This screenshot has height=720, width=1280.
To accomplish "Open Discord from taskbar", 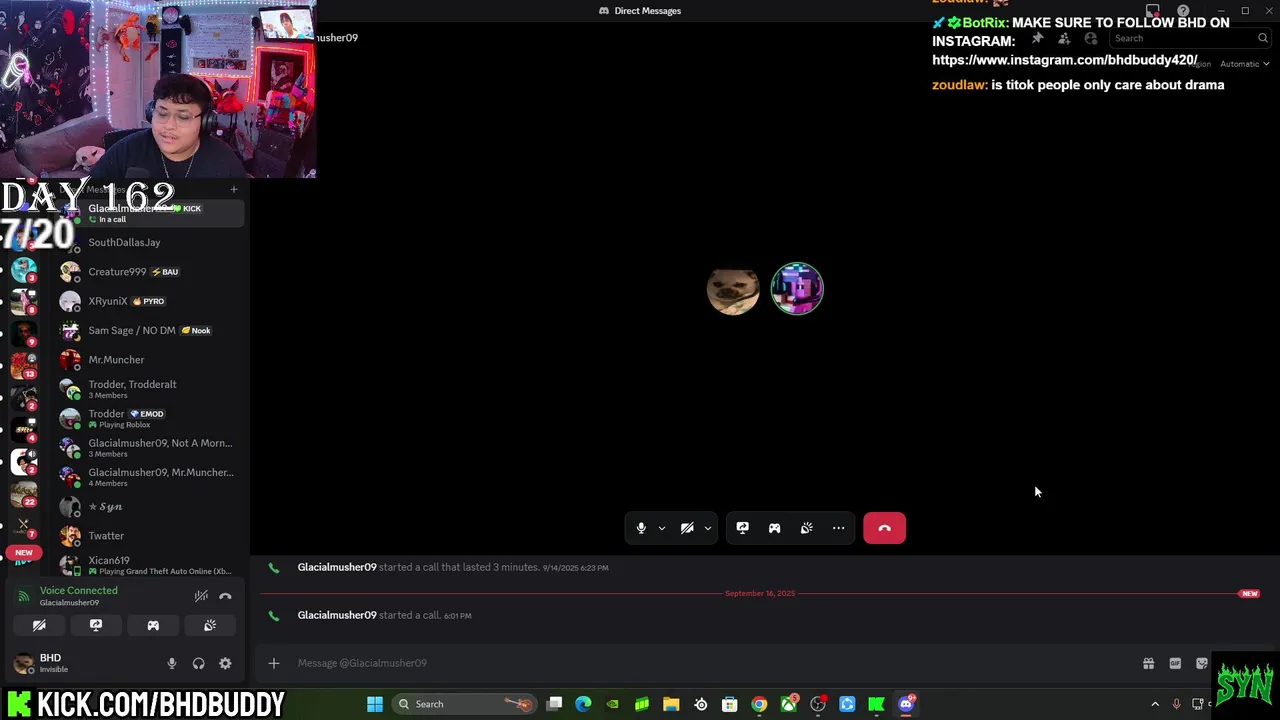I will (906, 704).
